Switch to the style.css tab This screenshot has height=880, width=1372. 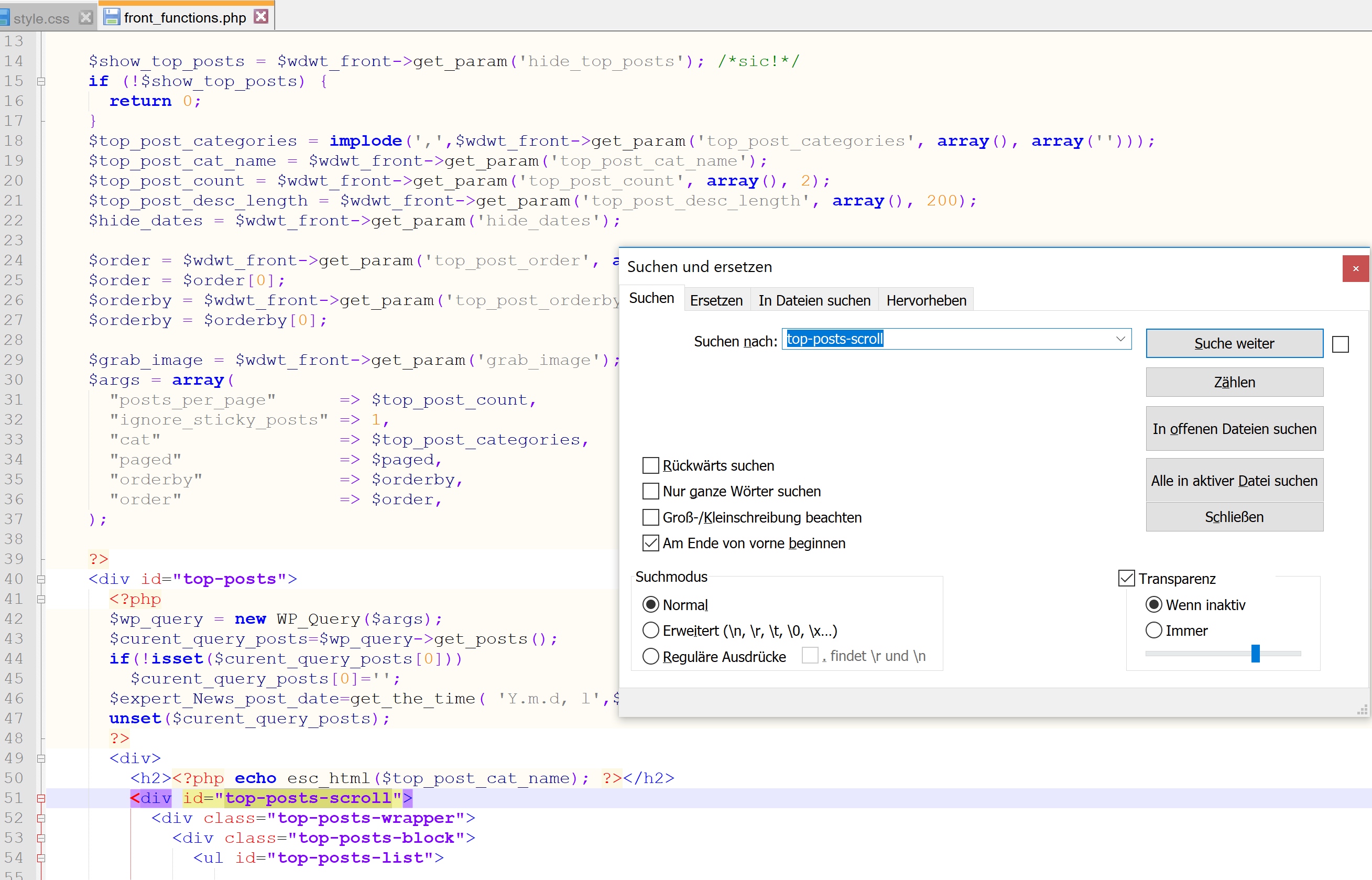point(41,18)
